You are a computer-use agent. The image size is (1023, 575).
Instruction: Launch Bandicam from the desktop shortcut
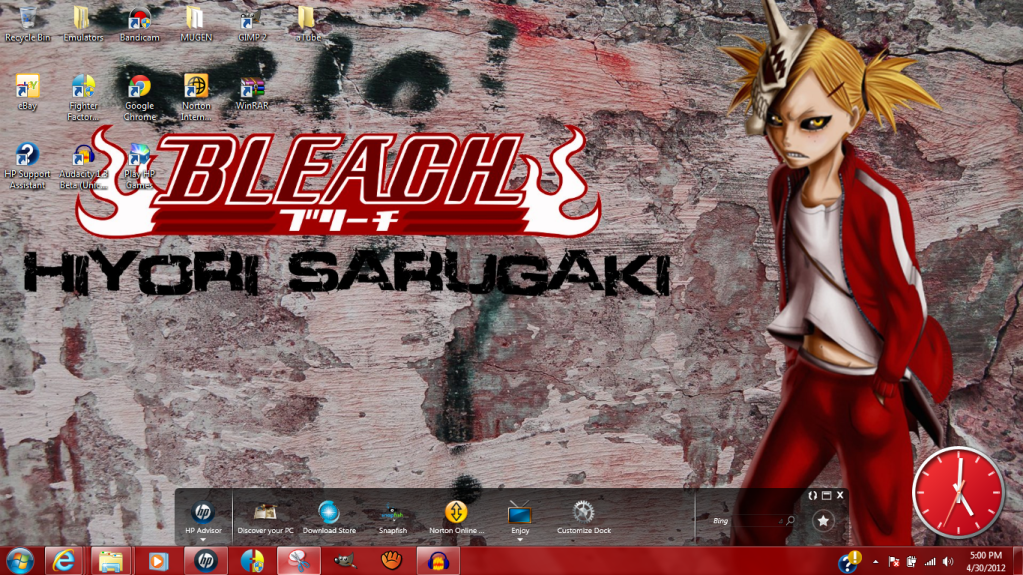140,23
